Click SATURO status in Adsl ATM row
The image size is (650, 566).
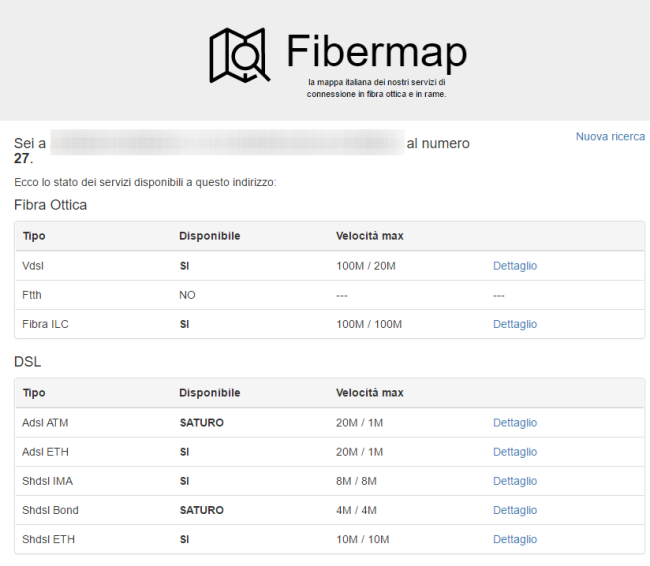click(x=201, y=423)
